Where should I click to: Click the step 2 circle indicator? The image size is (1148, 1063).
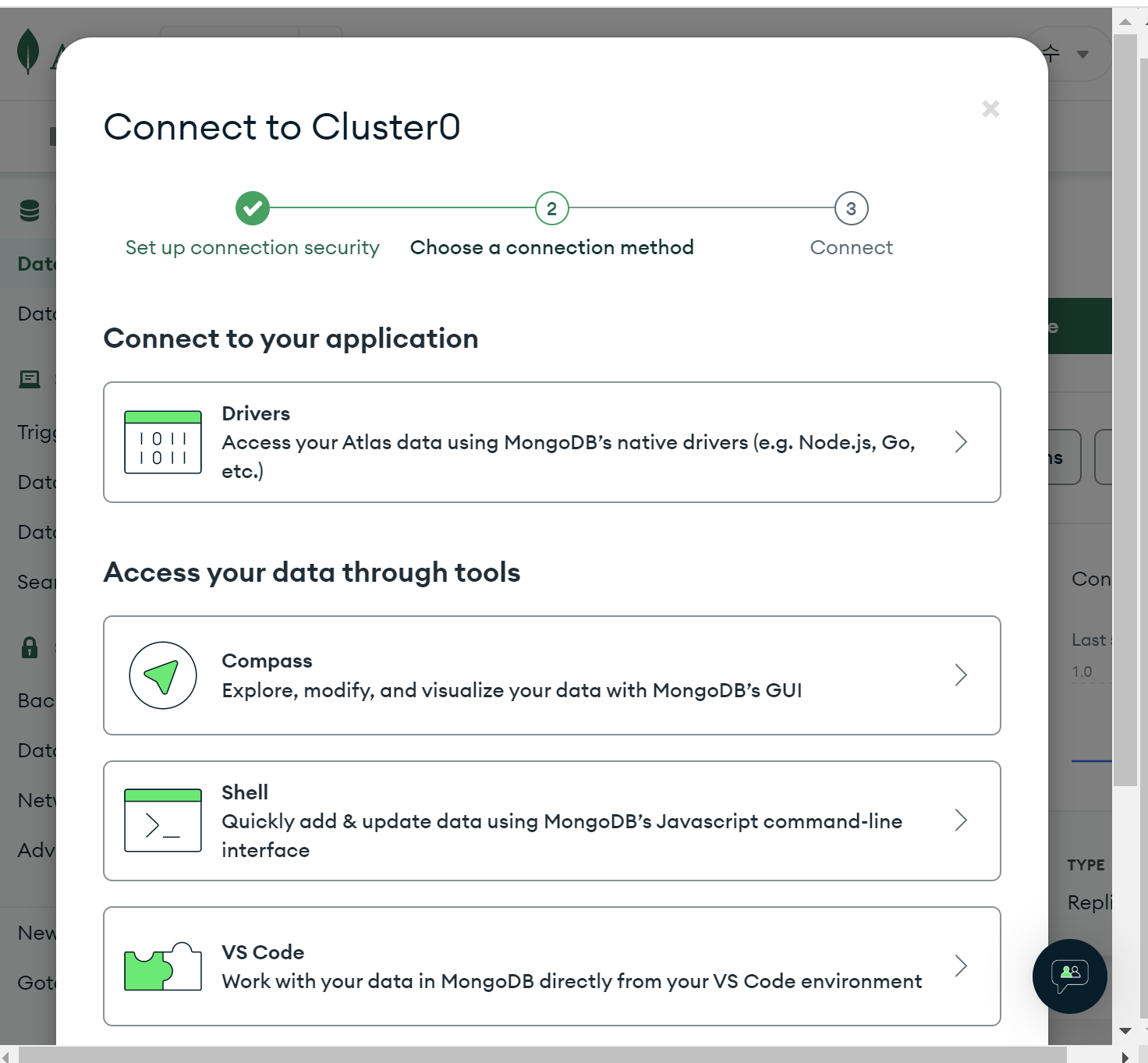pos(552,208)
